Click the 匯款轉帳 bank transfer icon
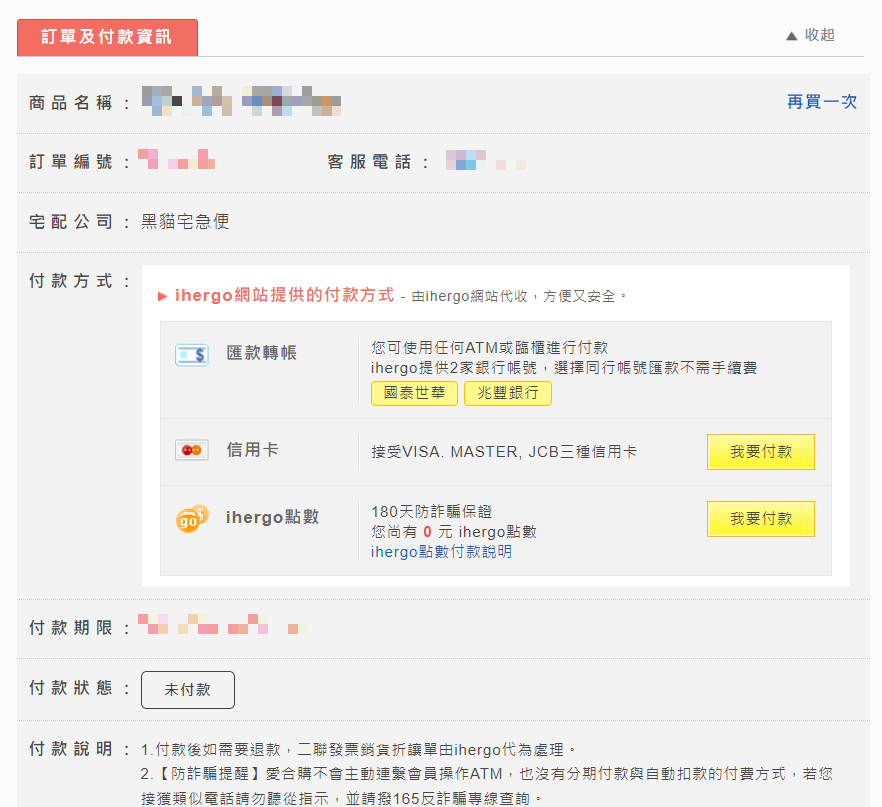Image resolution: width=882 pixels, height=807 pixels. (x=192, y=355)
